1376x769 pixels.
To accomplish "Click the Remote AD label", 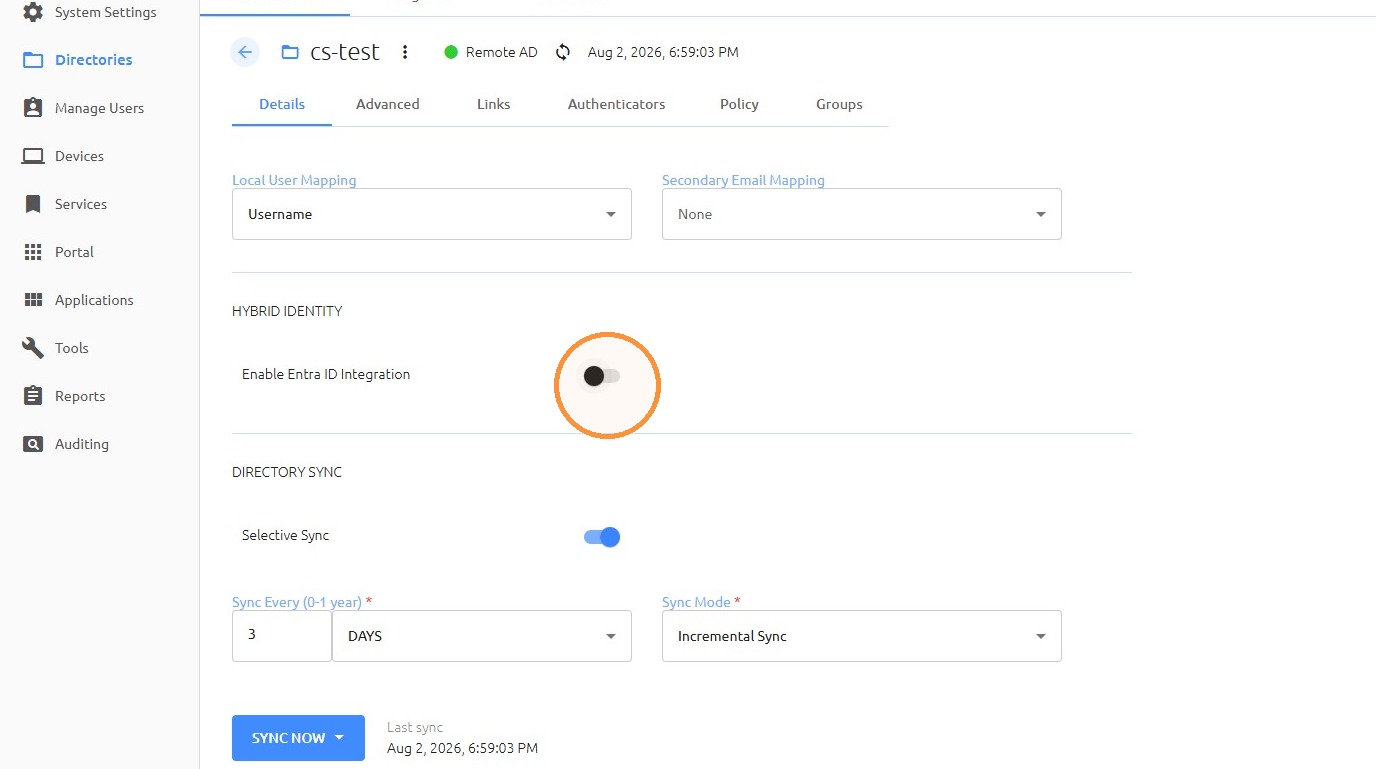I will (x=502, y=52).
